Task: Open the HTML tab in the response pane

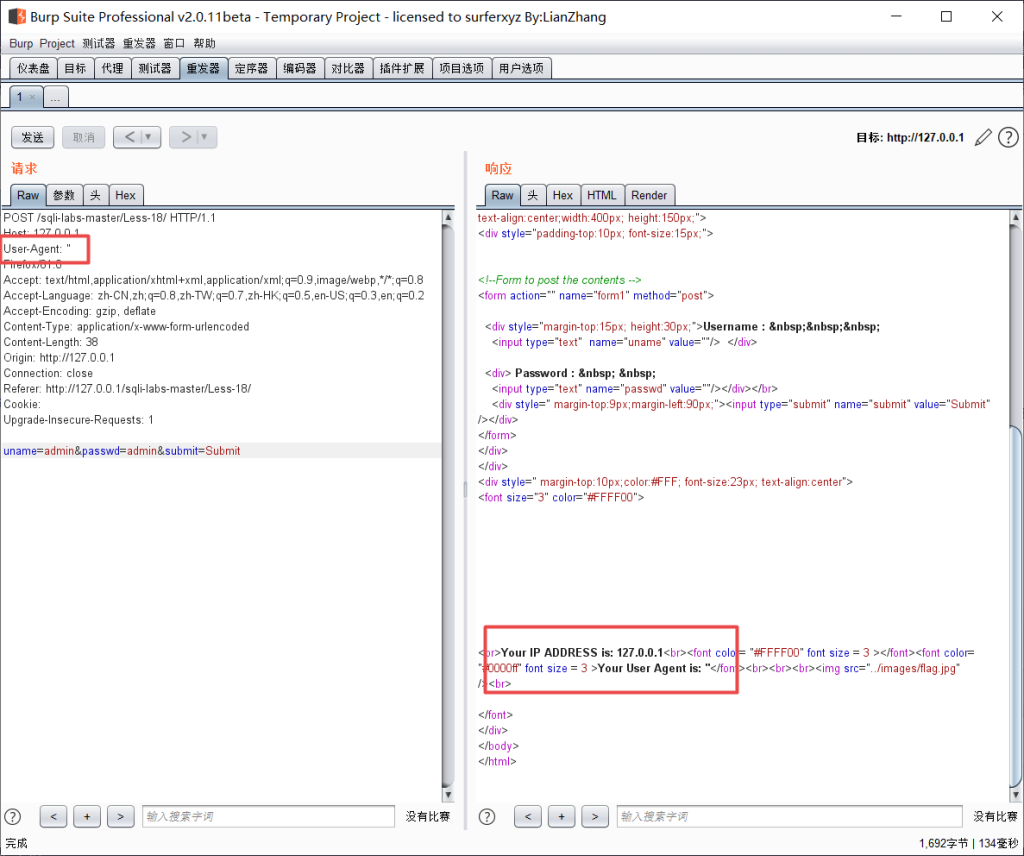Action: coord(601,195)
